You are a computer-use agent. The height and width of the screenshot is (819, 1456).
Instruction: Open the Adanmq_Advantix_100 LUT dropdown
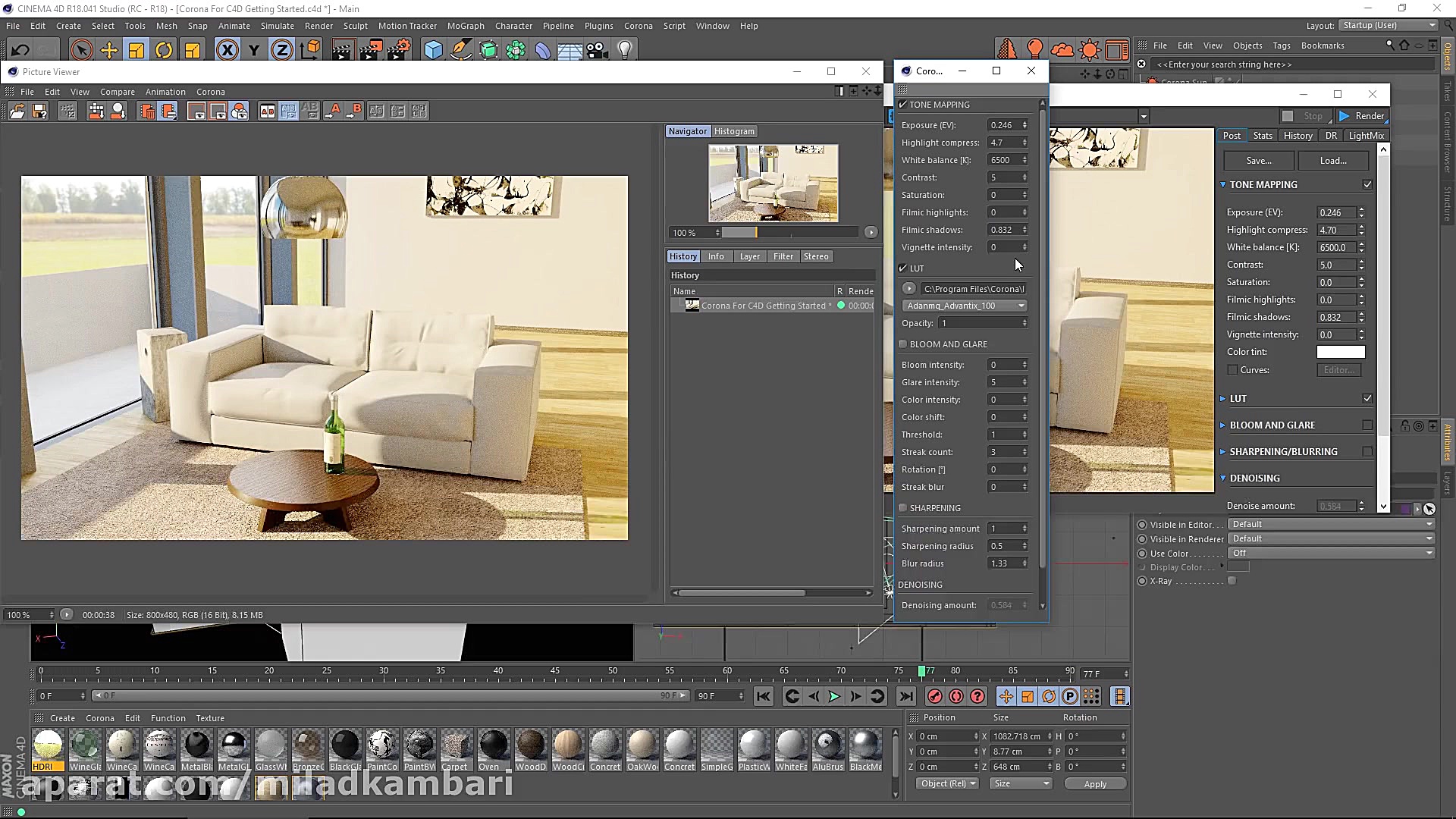[x=1020, y=305]
